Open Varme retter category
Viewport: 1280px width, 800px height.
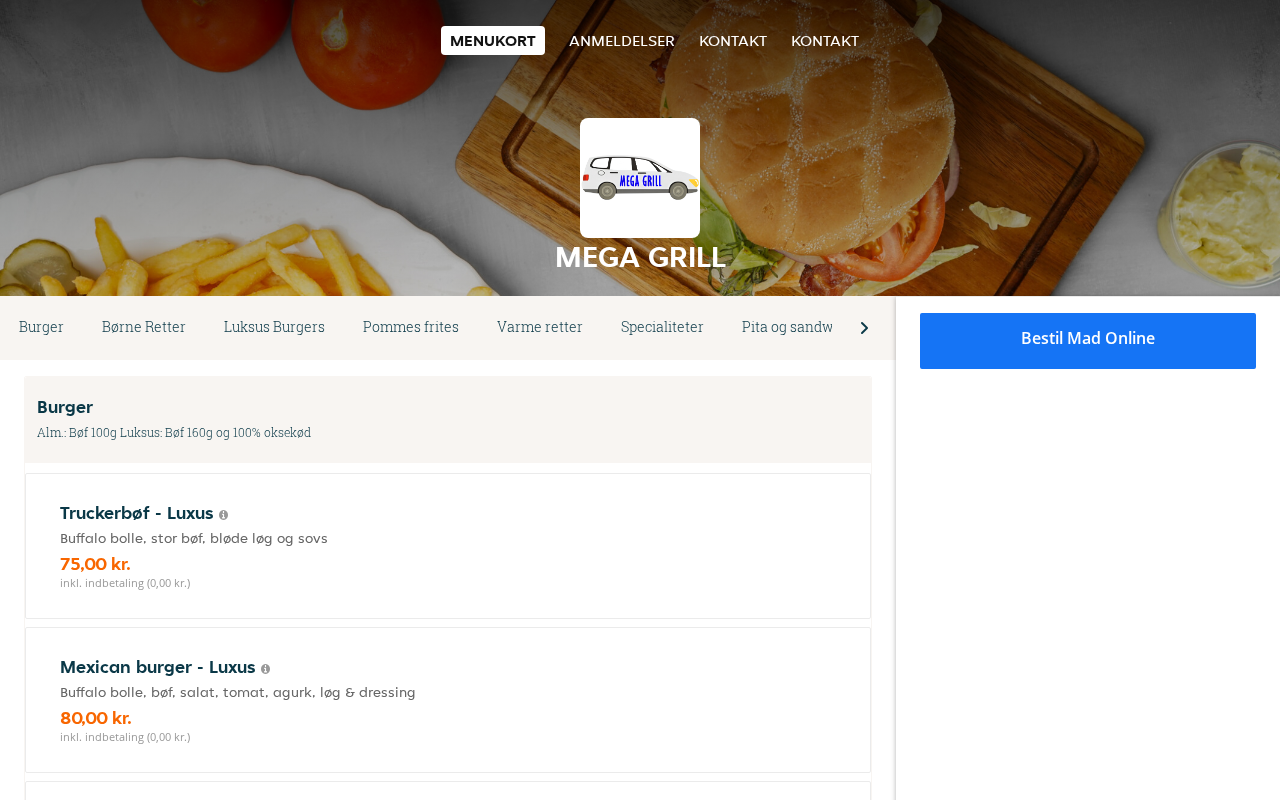coord(540,327)
